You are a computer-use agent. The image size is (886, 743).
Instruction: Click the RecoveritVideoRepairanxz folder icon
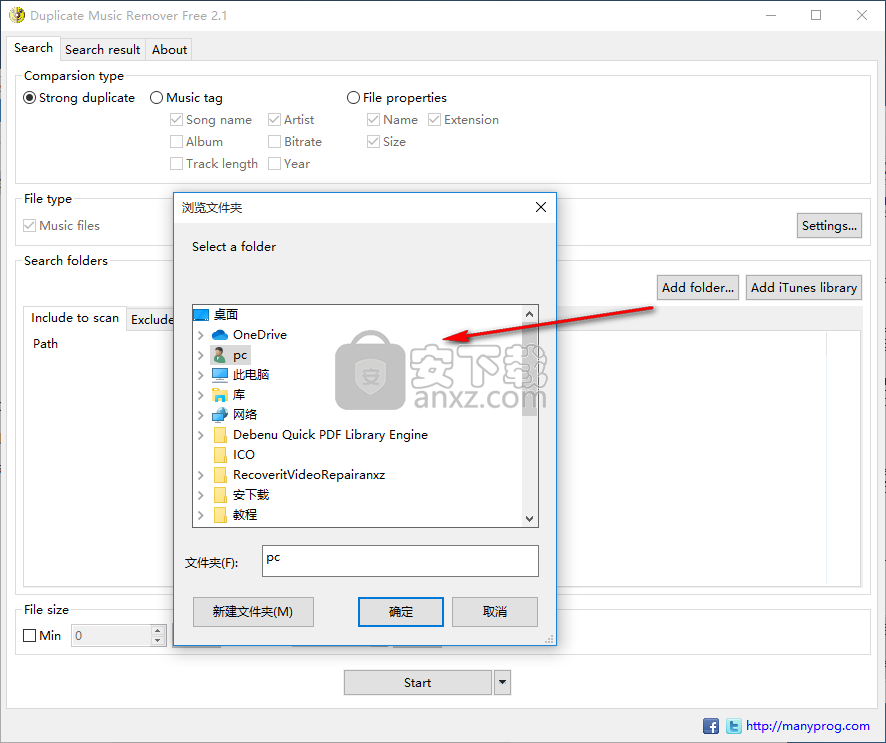[220, 475]
